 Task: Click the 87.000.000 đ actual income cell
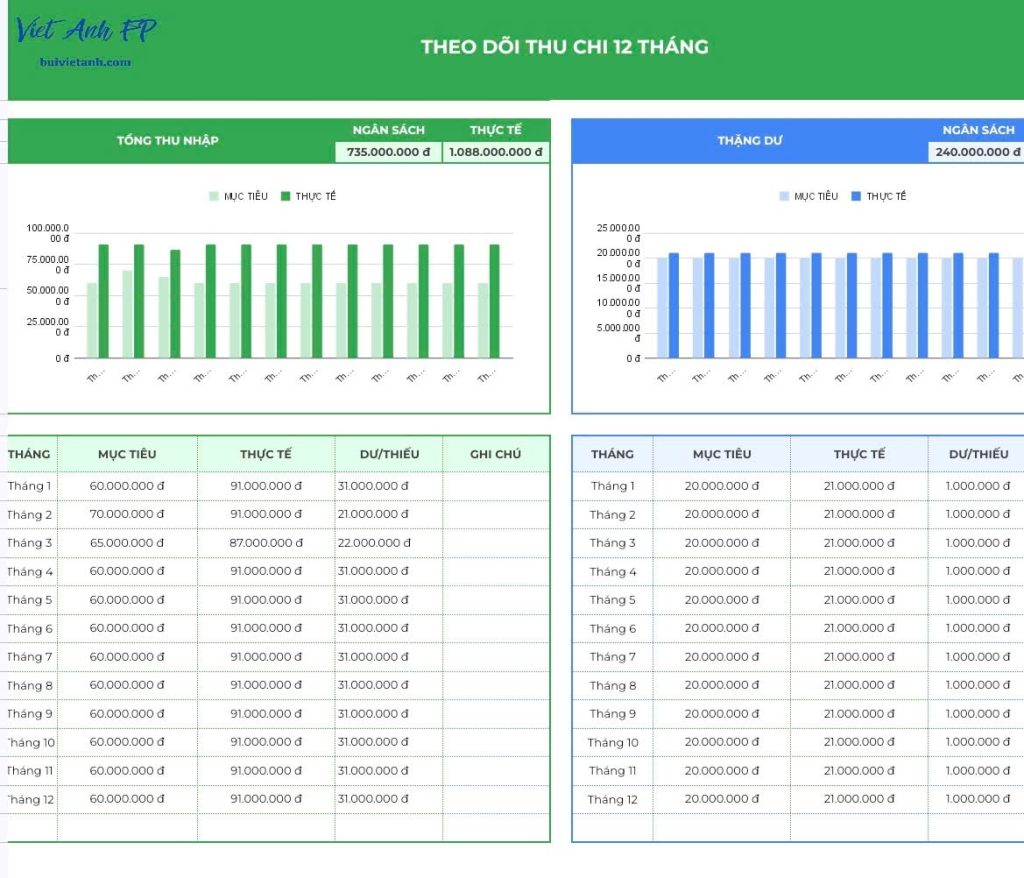click(266, 543)
